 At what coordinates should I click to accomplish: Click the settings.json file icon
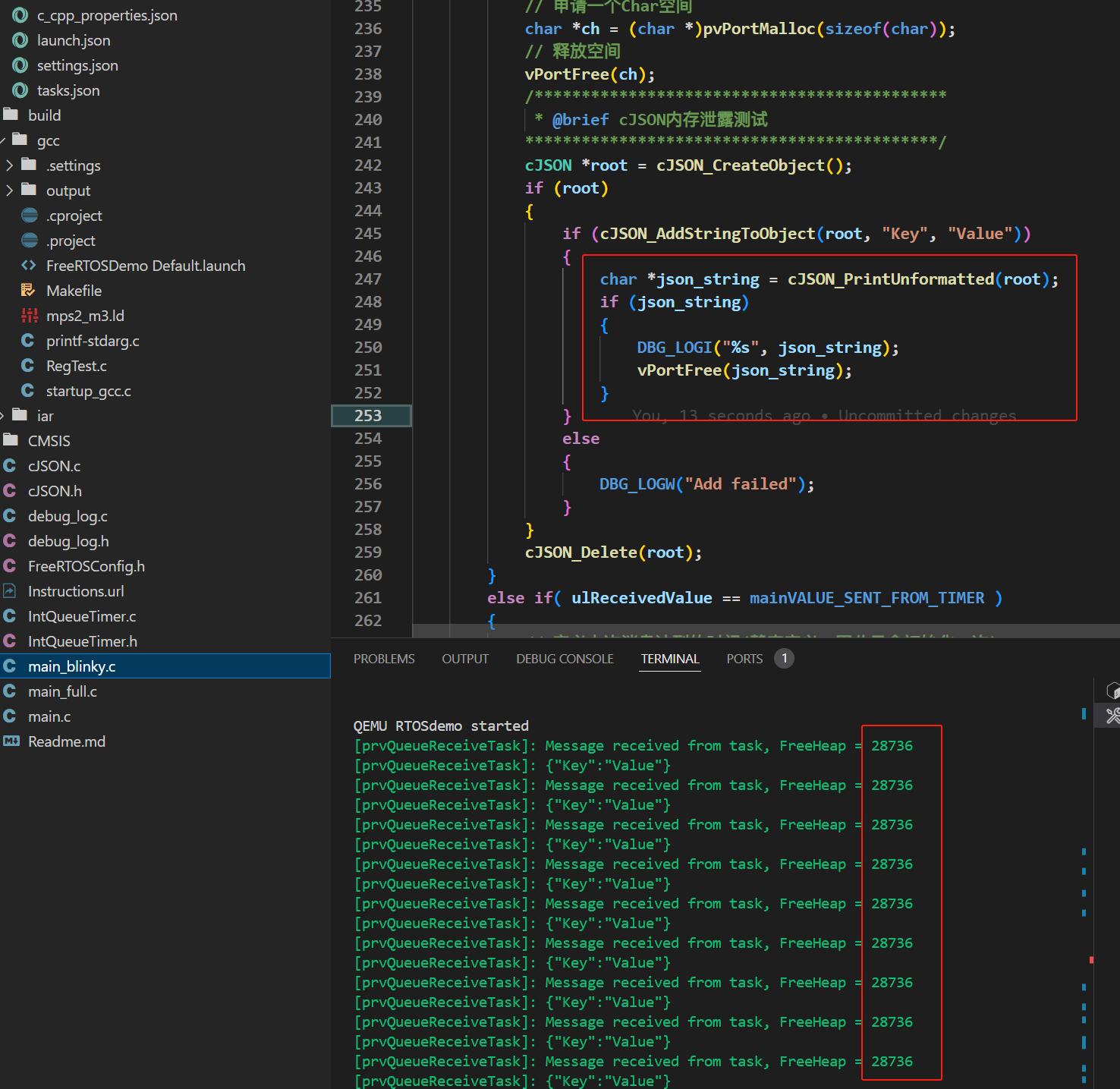(x=20, y=65)
